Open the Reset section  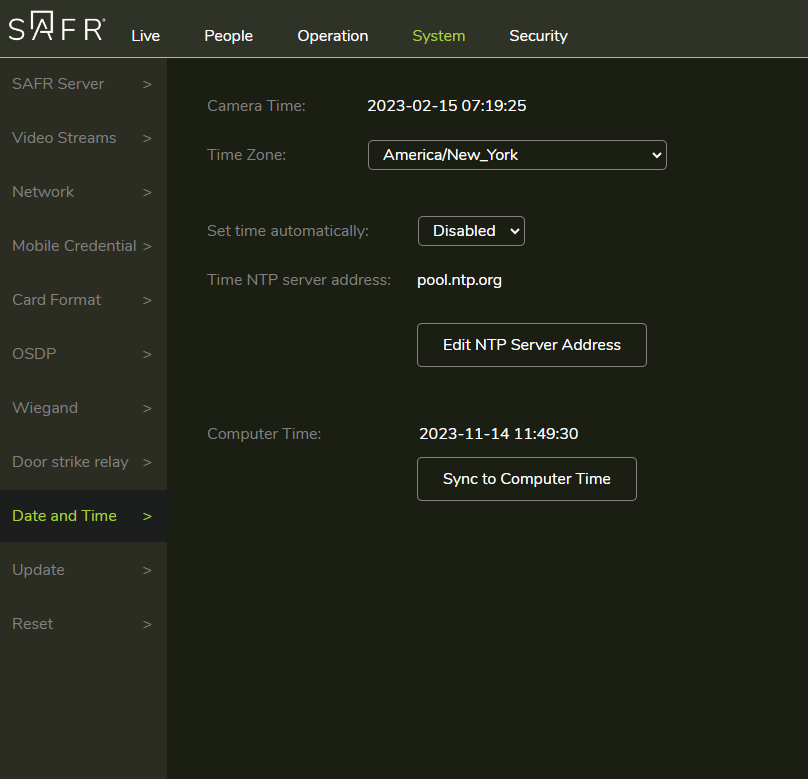(32, 624)
